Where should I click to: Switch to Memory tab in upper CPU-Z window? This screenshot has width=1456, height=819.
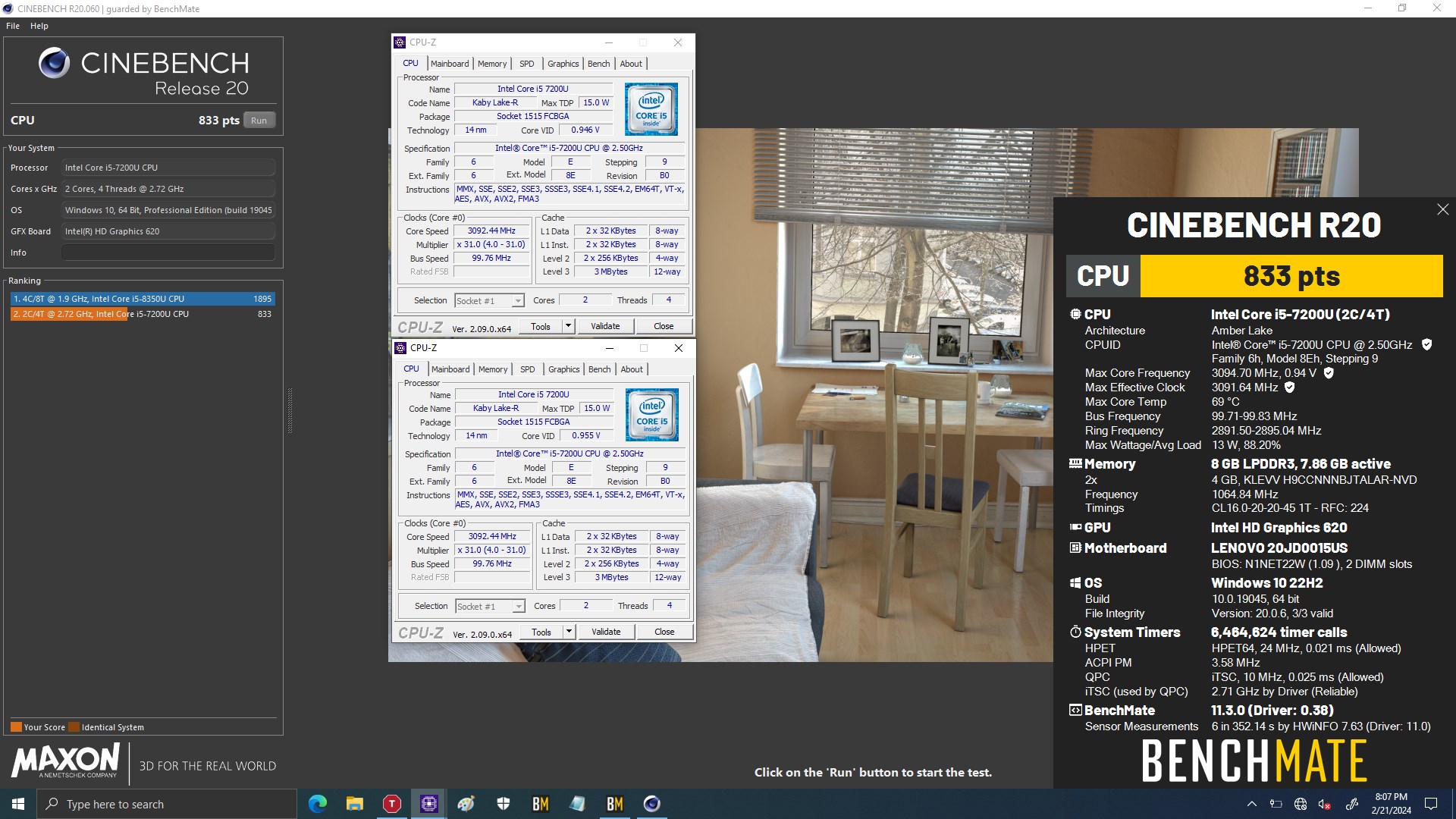[492, 64]
